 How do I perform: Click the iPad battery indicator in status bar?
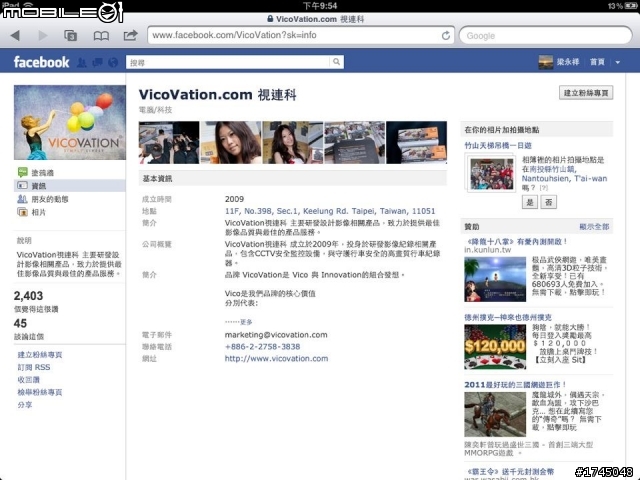coord(630,6)
